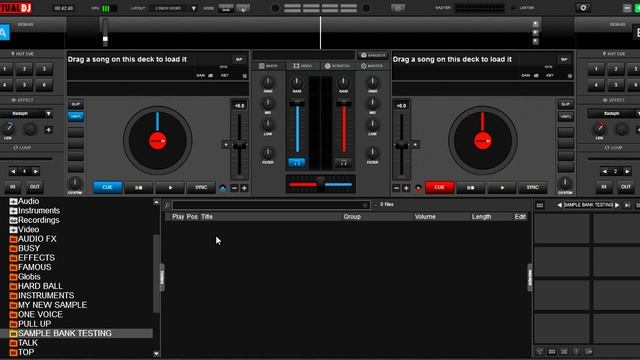Toggle SLIP mode on left deck
The height and width of the screenshot is (360, 640).
[x=76, y=104]
